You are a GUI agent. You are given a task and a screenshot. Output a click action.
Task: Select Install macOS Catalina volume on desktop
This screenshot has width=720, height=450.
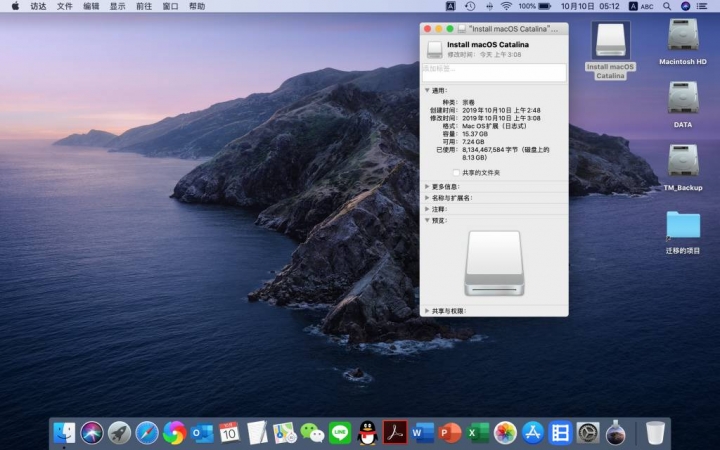coord(611,50)
